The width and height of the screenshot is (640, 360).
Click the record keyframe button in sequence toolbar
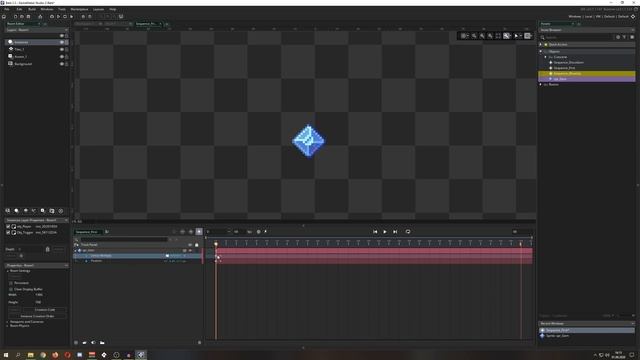[x=199, y=231]
